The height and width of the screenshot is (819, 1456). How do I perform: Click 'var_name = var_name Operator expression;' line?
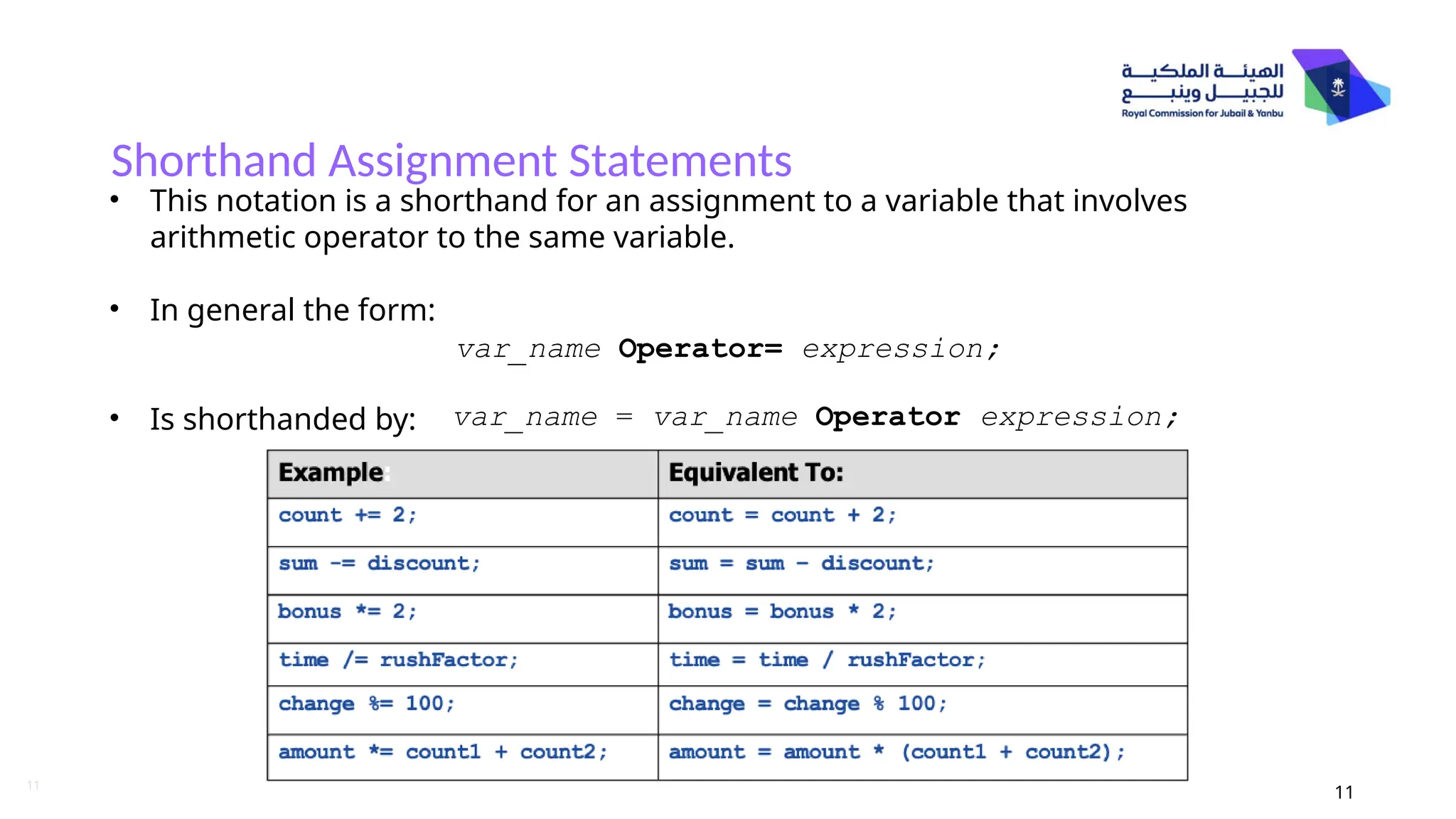(815, 417)
